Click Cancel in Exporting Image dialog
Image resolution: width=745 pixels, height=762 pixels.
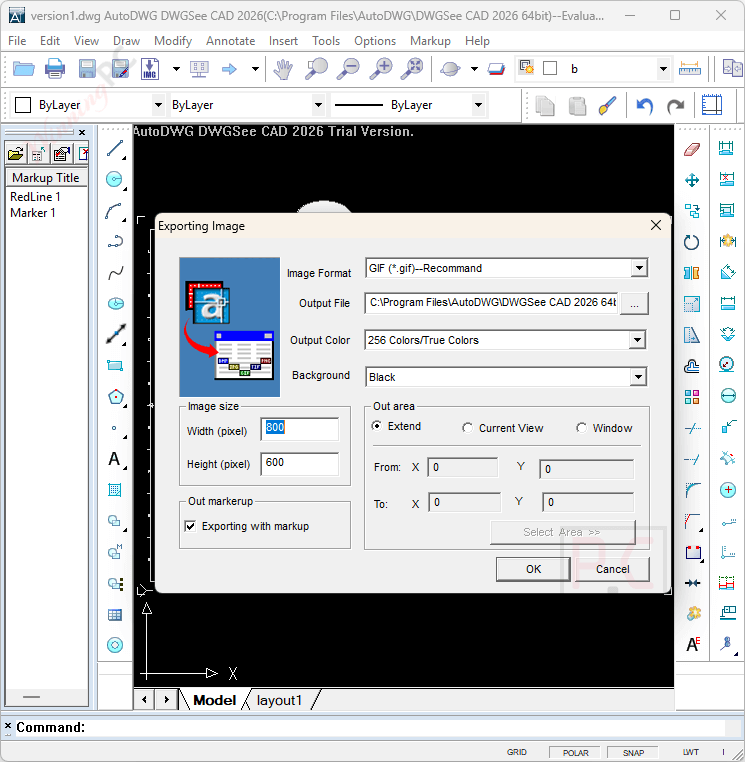pos(612,569)
